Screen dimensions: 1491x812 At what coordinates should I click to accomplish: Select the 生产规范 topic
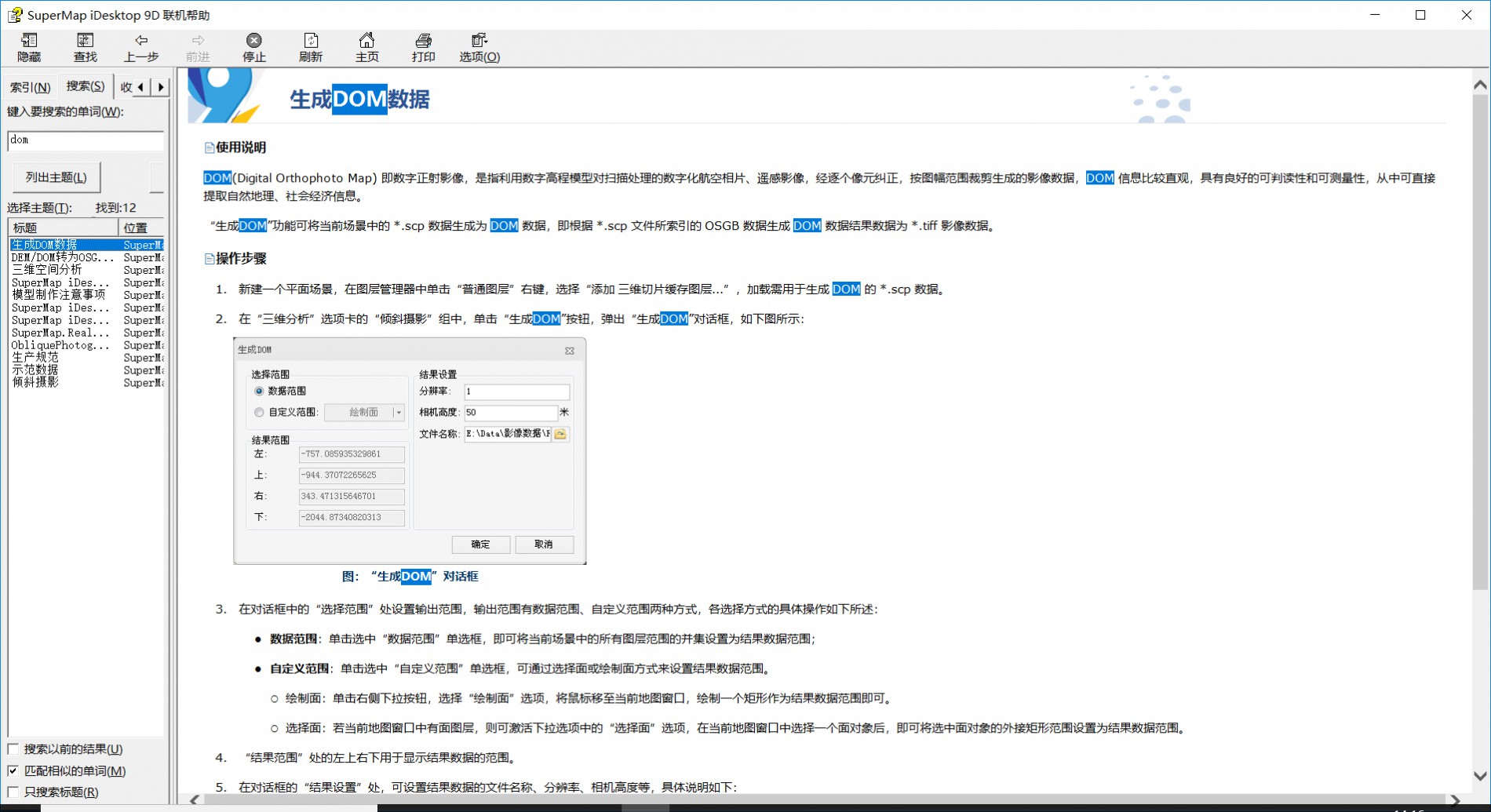coord(86,358)
